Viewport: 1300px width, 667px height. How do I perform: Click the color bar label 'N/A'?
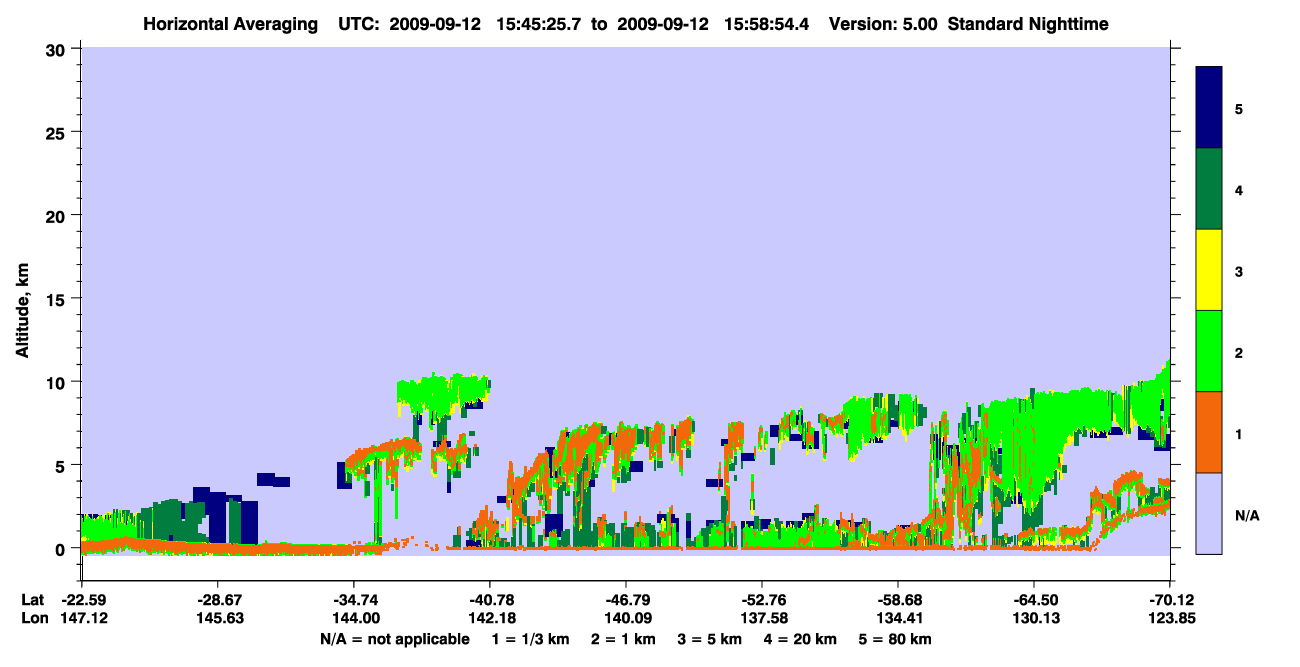1246,516
